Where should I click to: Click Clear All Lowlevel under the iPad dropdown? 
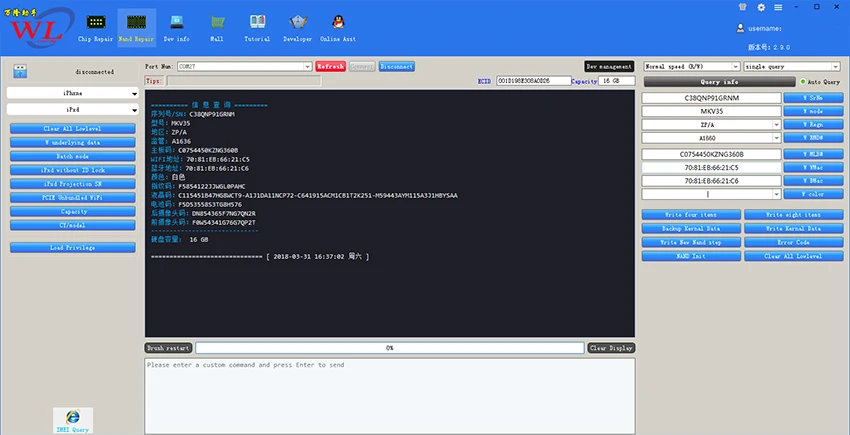point(73,129)
